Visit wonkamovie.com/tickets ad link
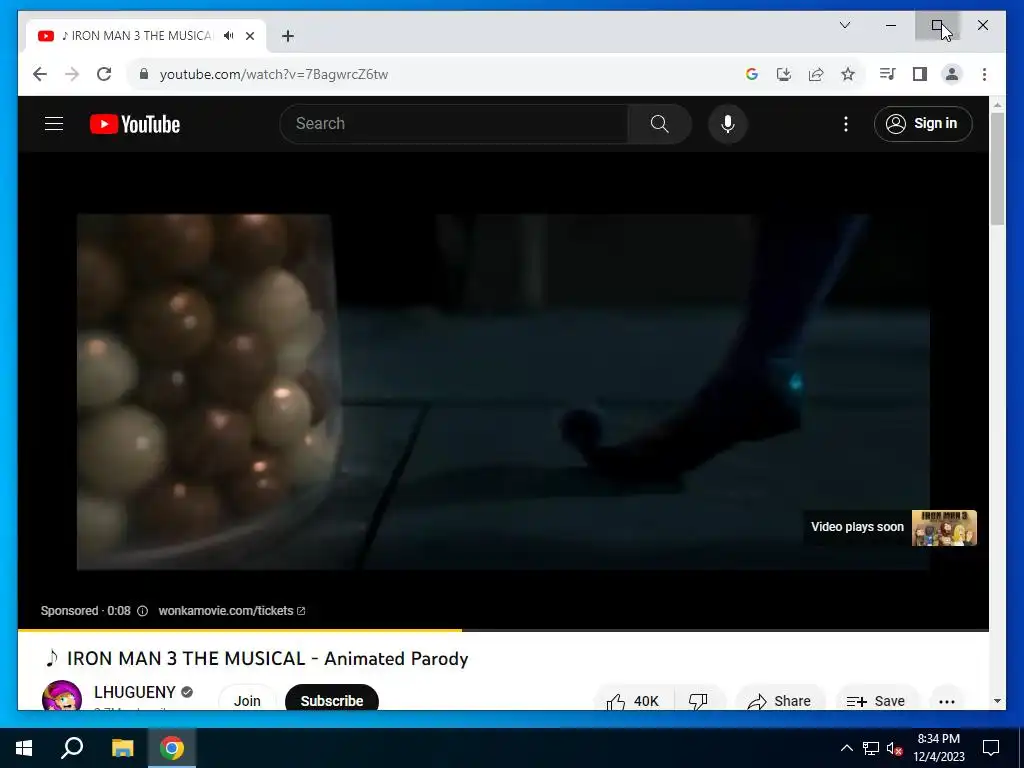The width and height of the screenshot is (1024, 768). click(231, 611)
